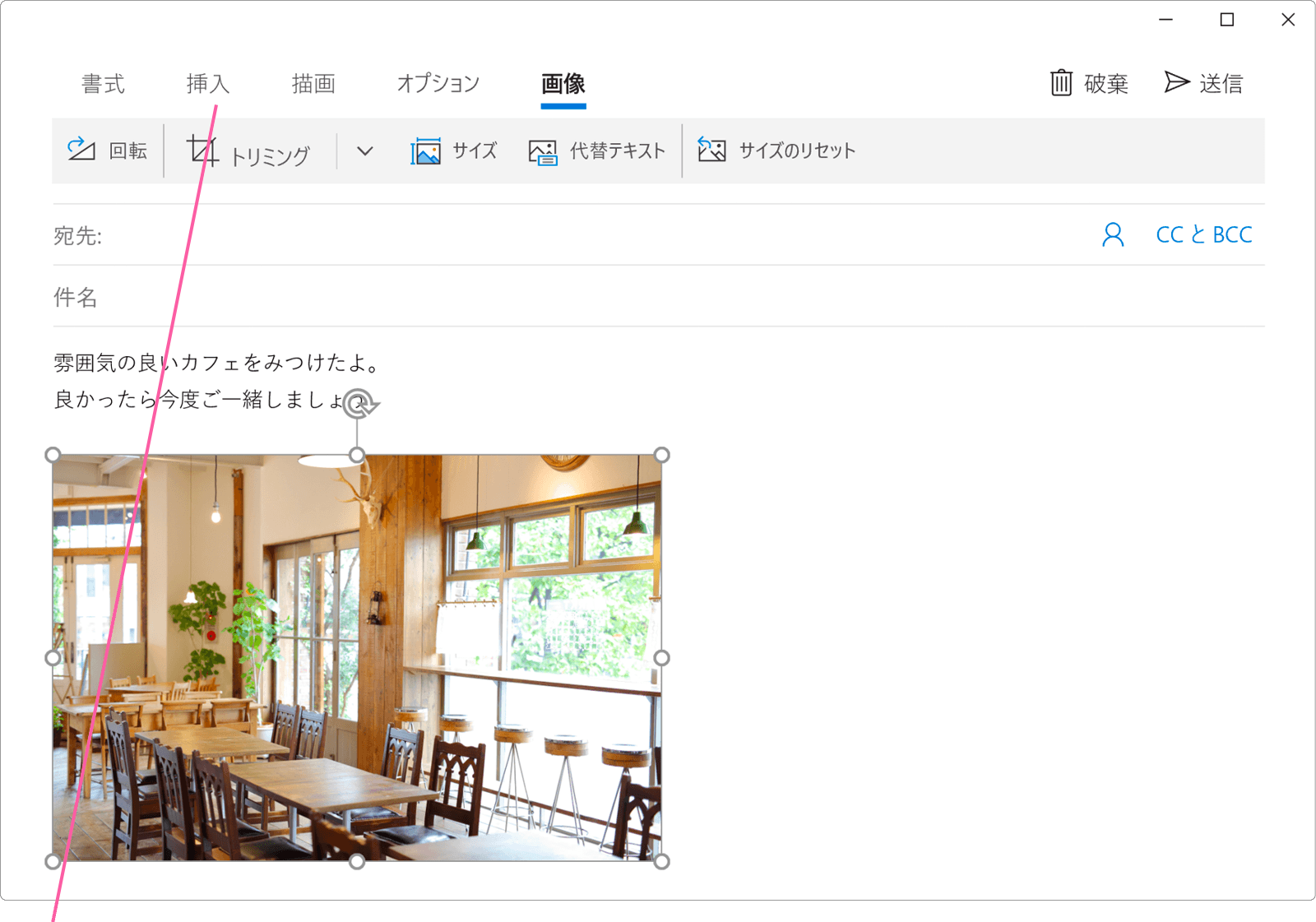Select the crop (トリミング) tool icon
1316x922 pixels.
(202, 151)
